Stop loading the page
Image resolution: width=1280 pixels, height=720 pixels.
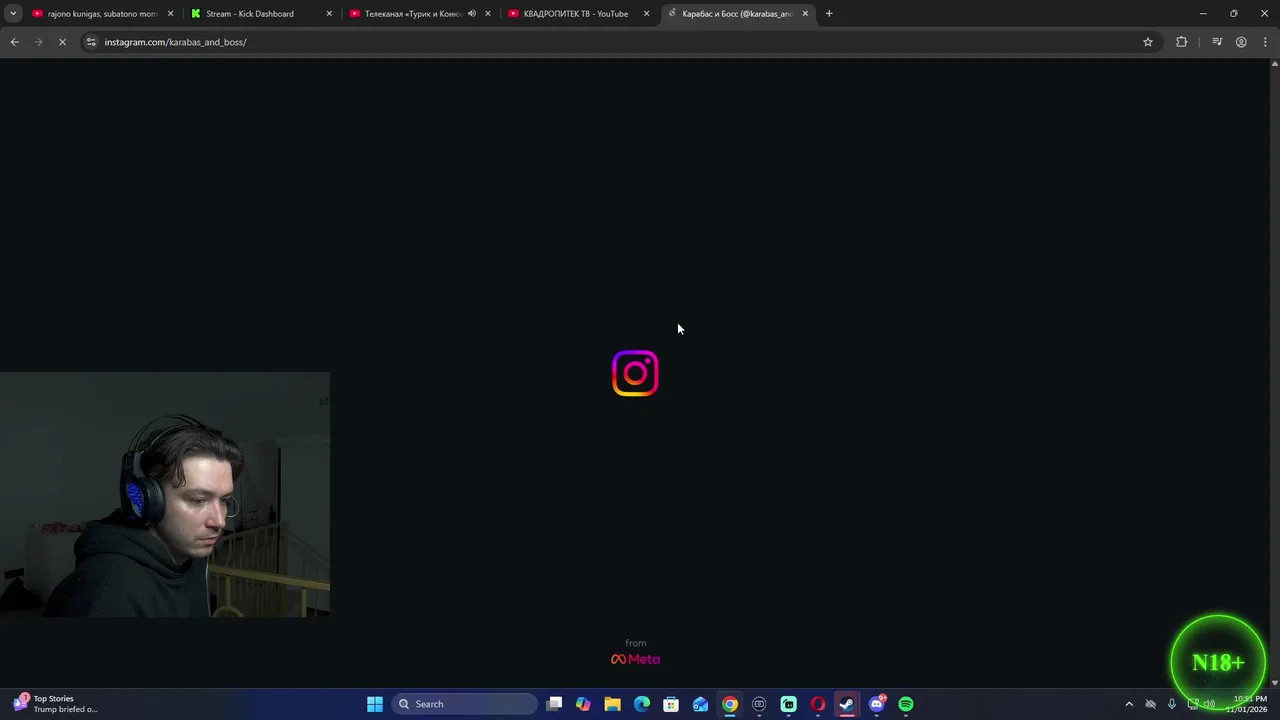pos(62,42)
